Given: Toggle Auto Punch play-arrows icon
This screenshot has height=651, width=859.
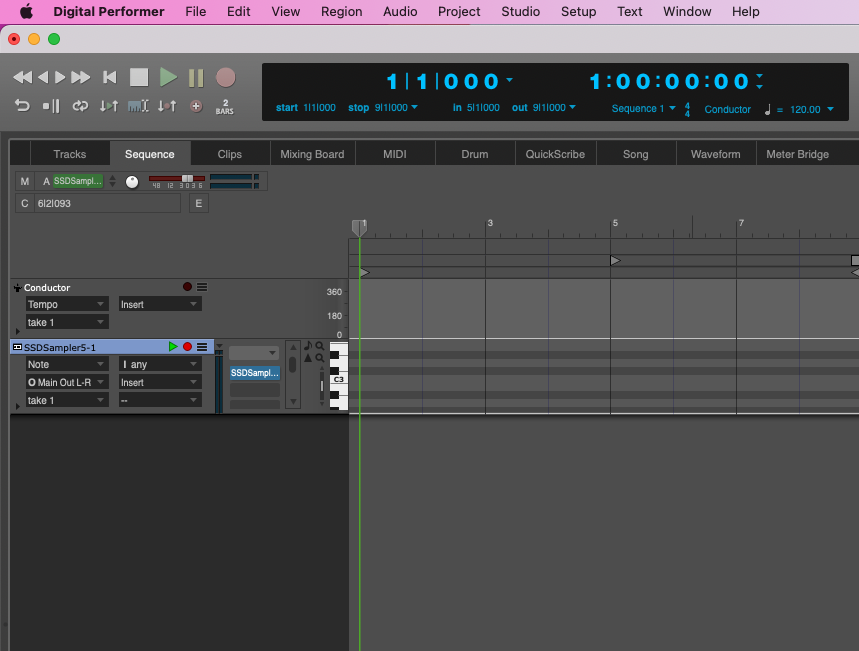Looking at the screenshot, I should pyautogui.click(x=108, y=106).
